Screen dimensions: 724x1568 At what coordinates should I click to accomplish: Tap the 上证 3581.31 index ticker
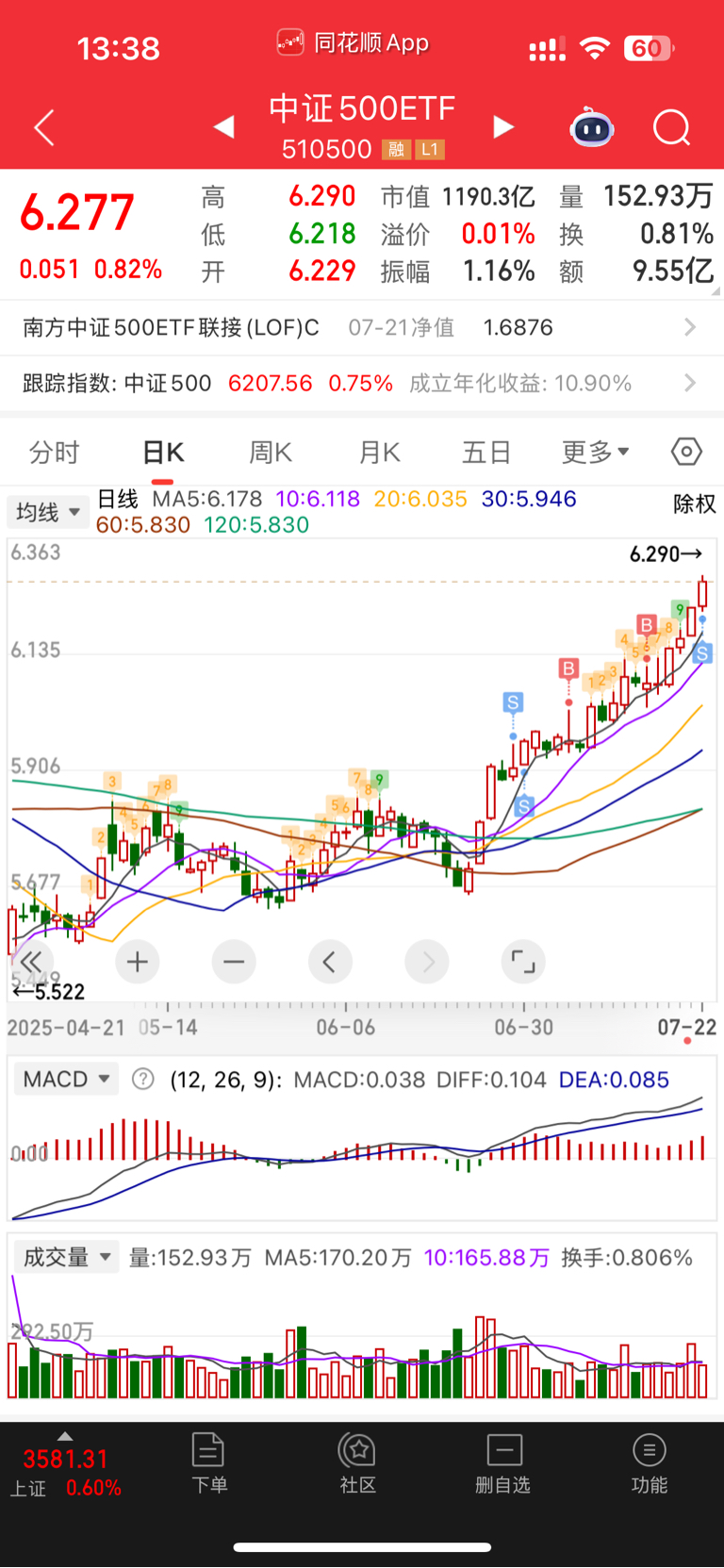[x=65, y=1473]
